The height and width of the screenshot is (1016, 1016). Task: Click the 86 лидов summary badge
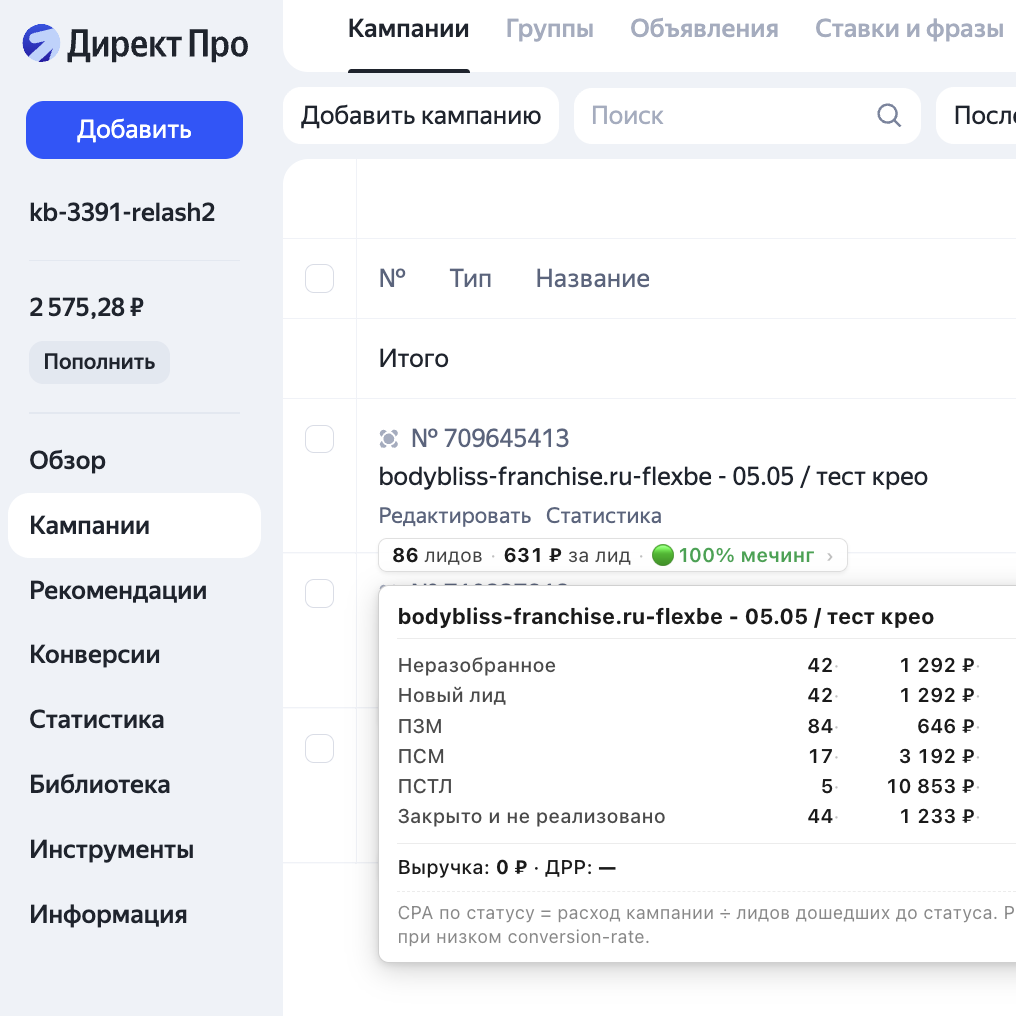[x=612, y=555]
